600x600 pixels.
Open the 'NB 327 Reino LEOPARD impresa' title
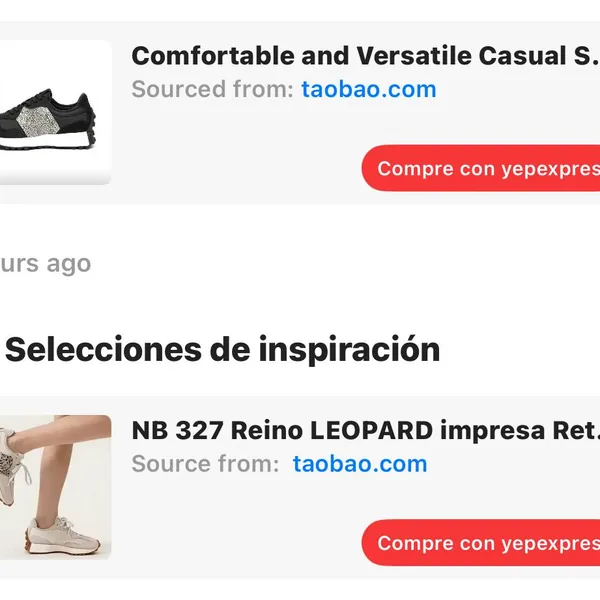point(365,430)
